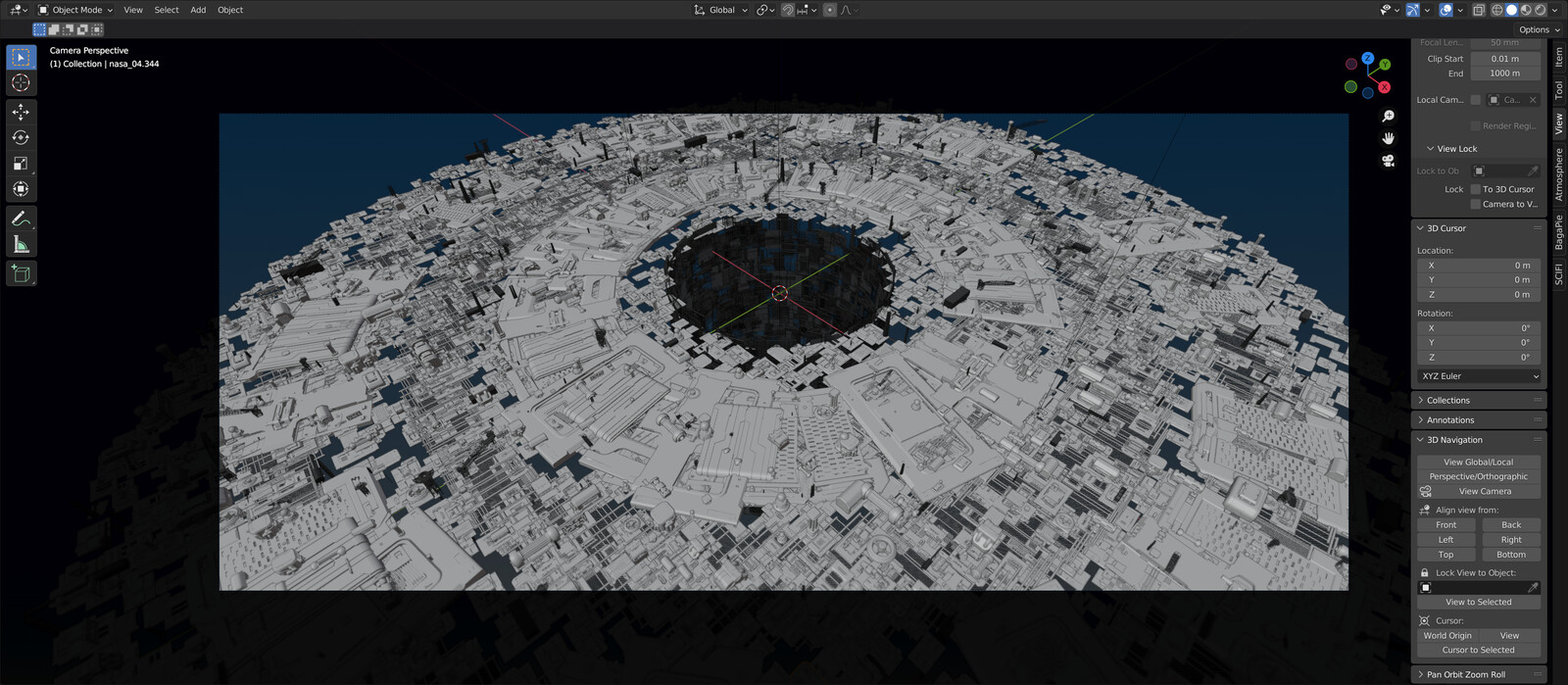Viewport: 1568px width, 685px height.
Task: Open viewport shading options dropdown arrow
Action: (1555, 10)
